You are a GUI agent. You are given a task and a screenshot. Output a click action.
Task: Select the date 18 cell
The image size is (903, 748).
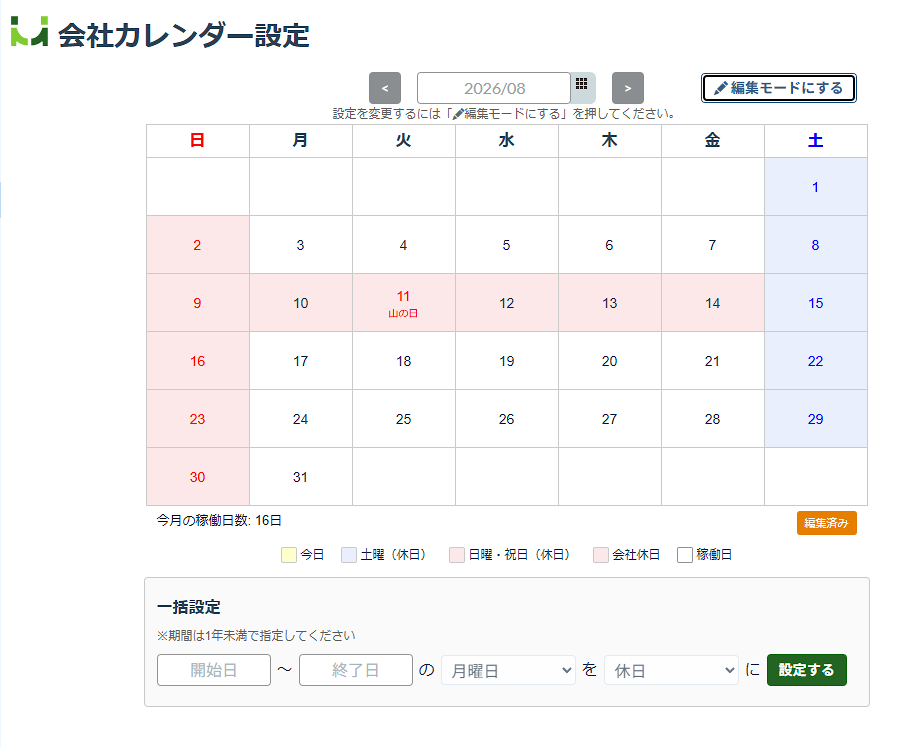point(404,361)
